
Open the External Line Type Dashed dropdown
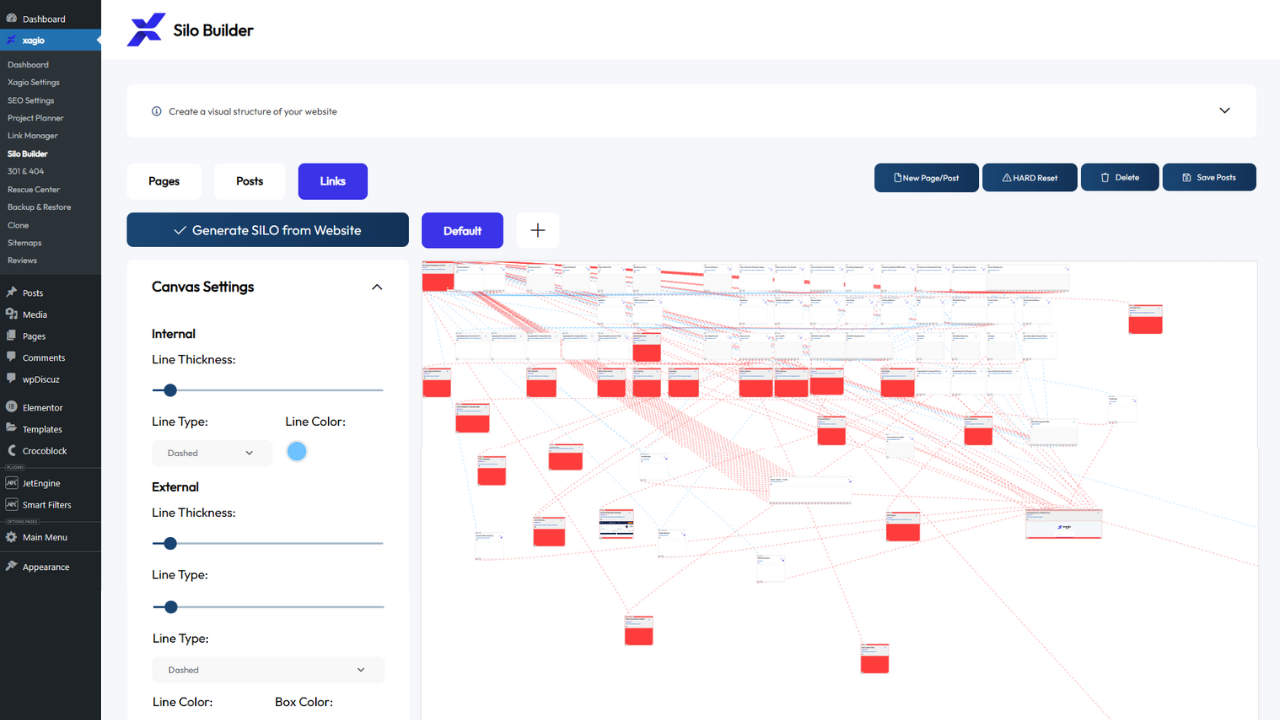tap(268, 670)
